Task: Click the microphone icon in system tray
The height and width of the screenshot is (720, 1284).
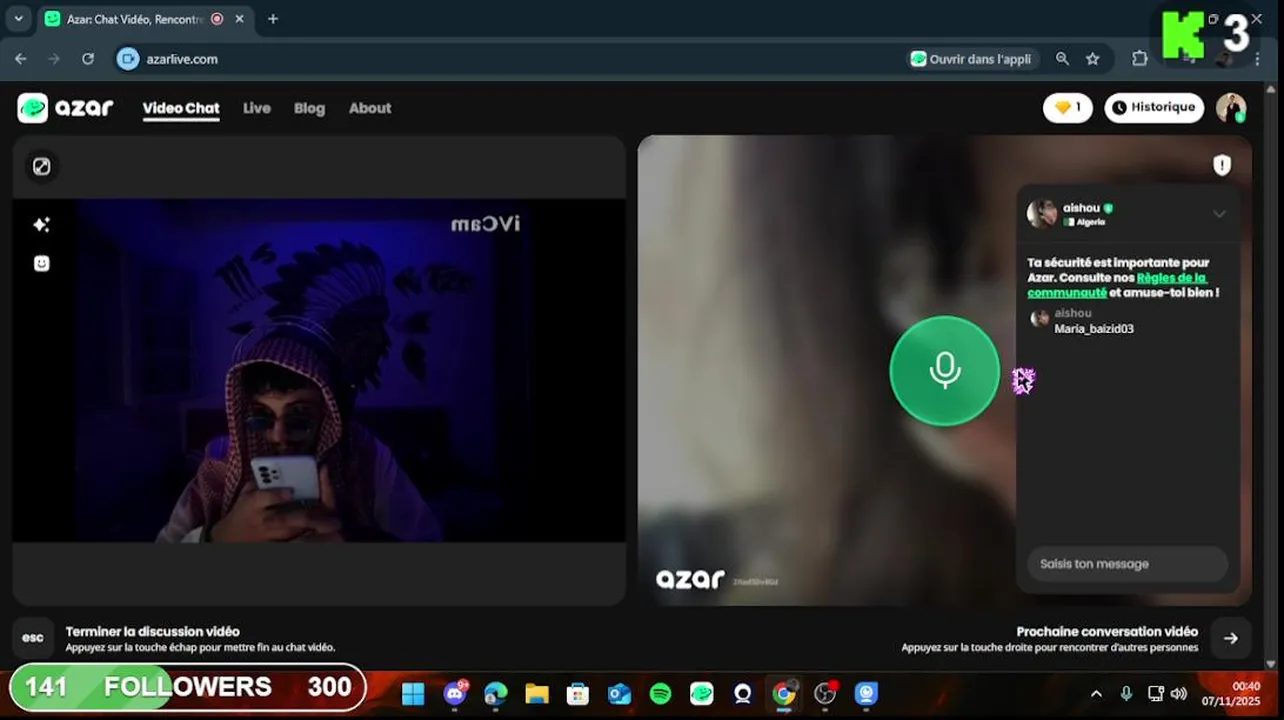Action: (x=1126, y=693)
